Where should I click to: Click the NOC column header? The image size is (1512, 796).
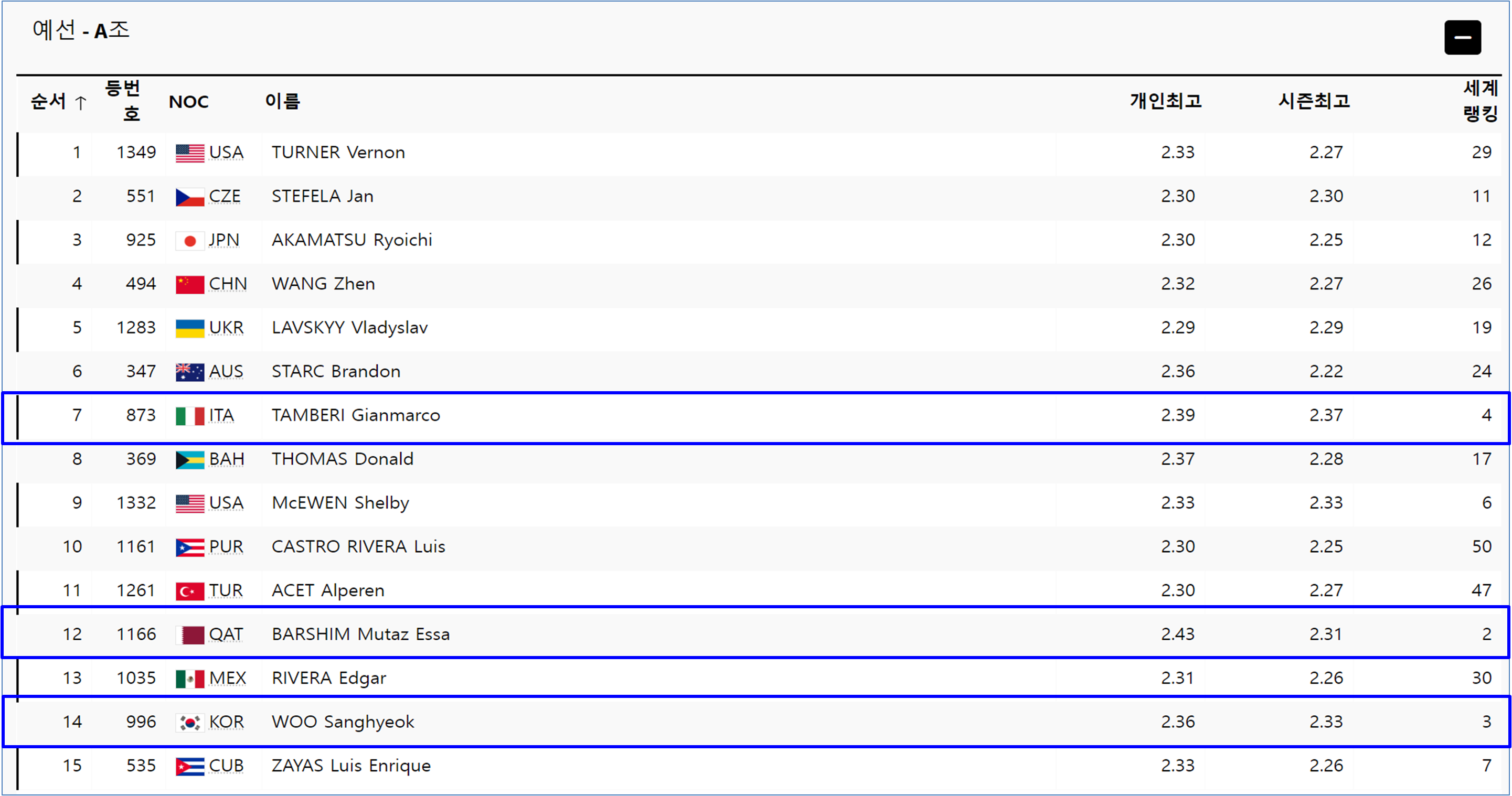coord(188,102)
